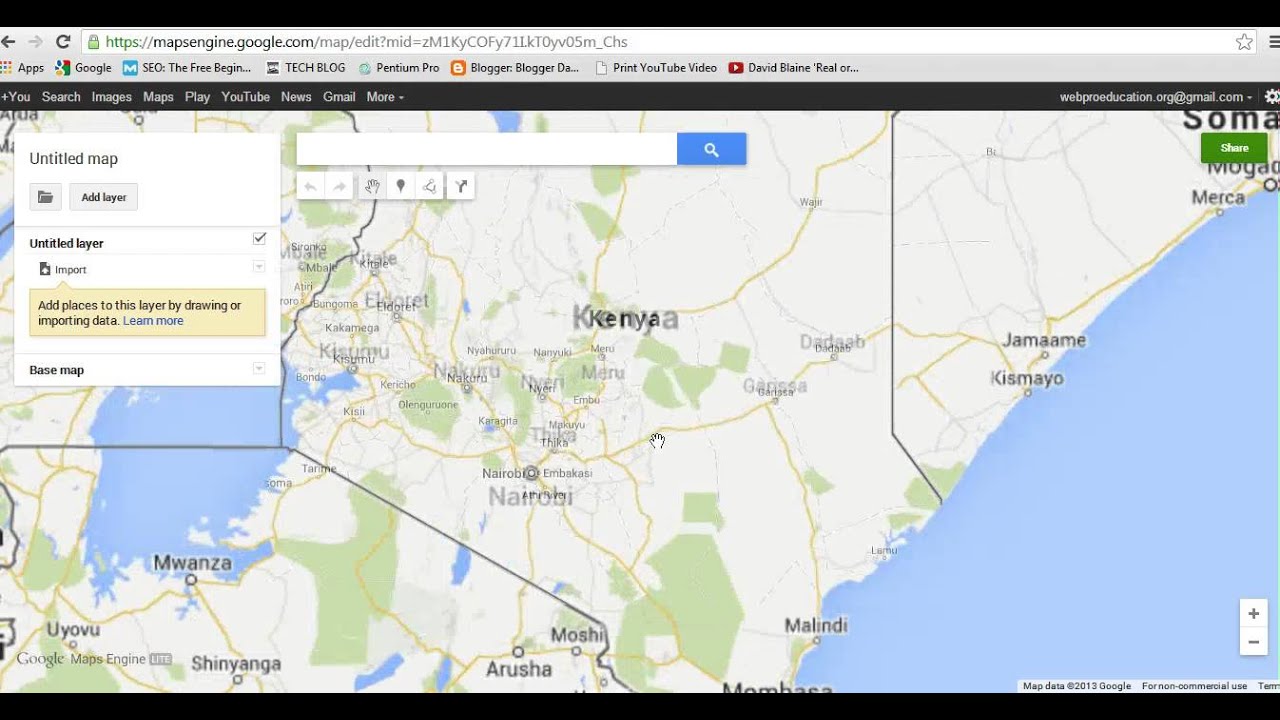Select the directions tool icon

coord(461,186)
